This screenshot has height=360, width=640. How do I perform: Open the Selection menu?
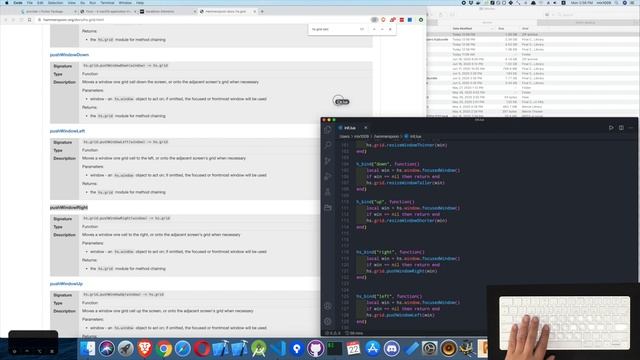(56, 2)
